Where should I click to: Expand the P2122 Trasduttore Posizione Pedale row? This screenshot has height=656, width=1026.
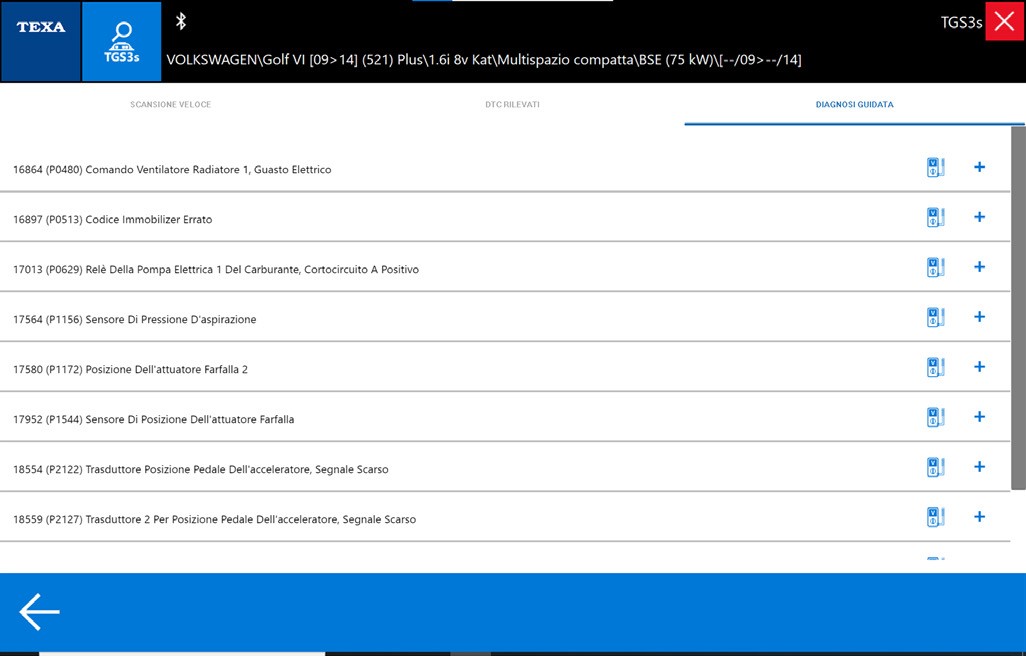tap(980, 466)
